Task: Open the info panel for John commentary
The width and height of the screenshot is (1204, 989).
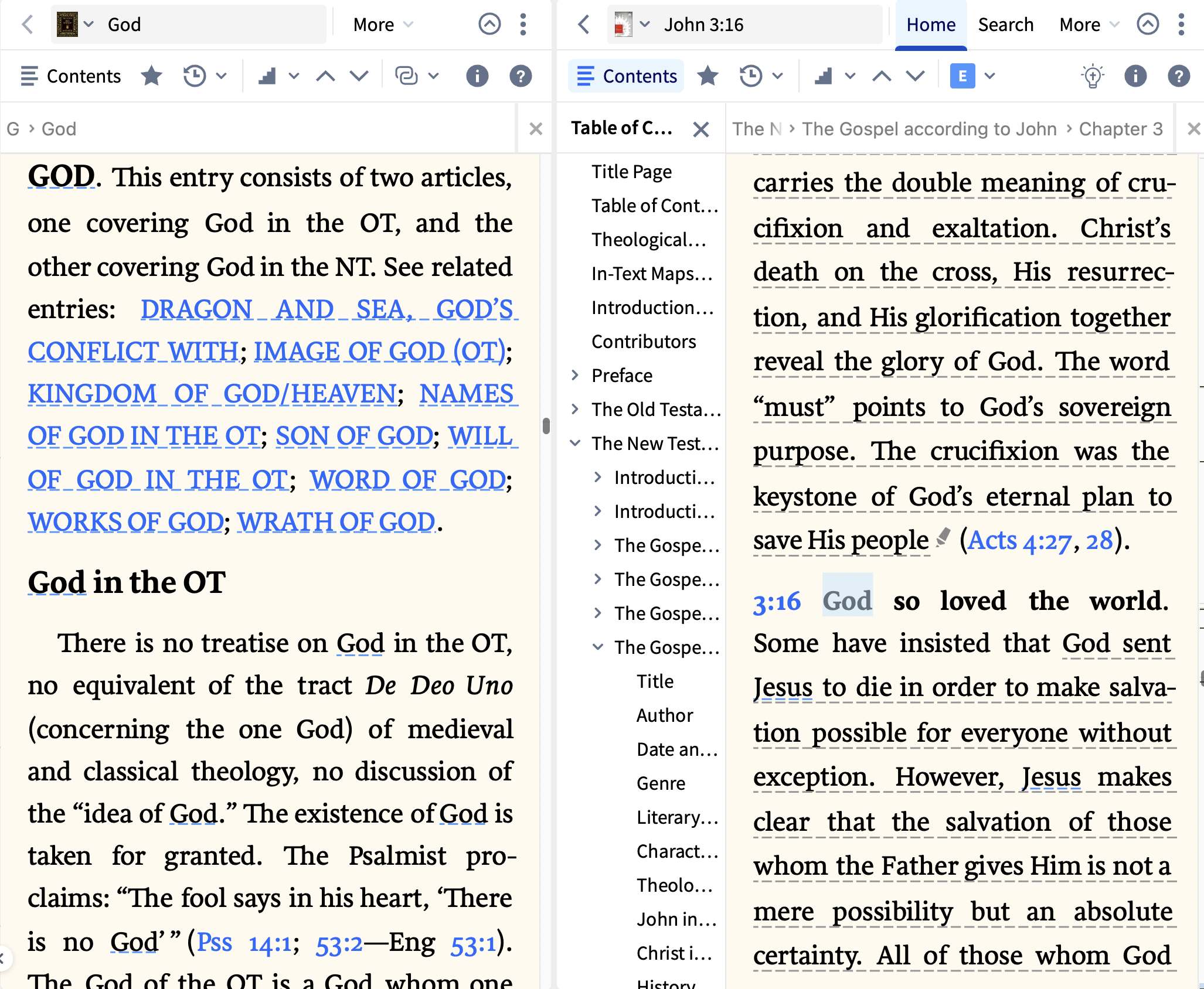Action: (x=1135, y=76)
